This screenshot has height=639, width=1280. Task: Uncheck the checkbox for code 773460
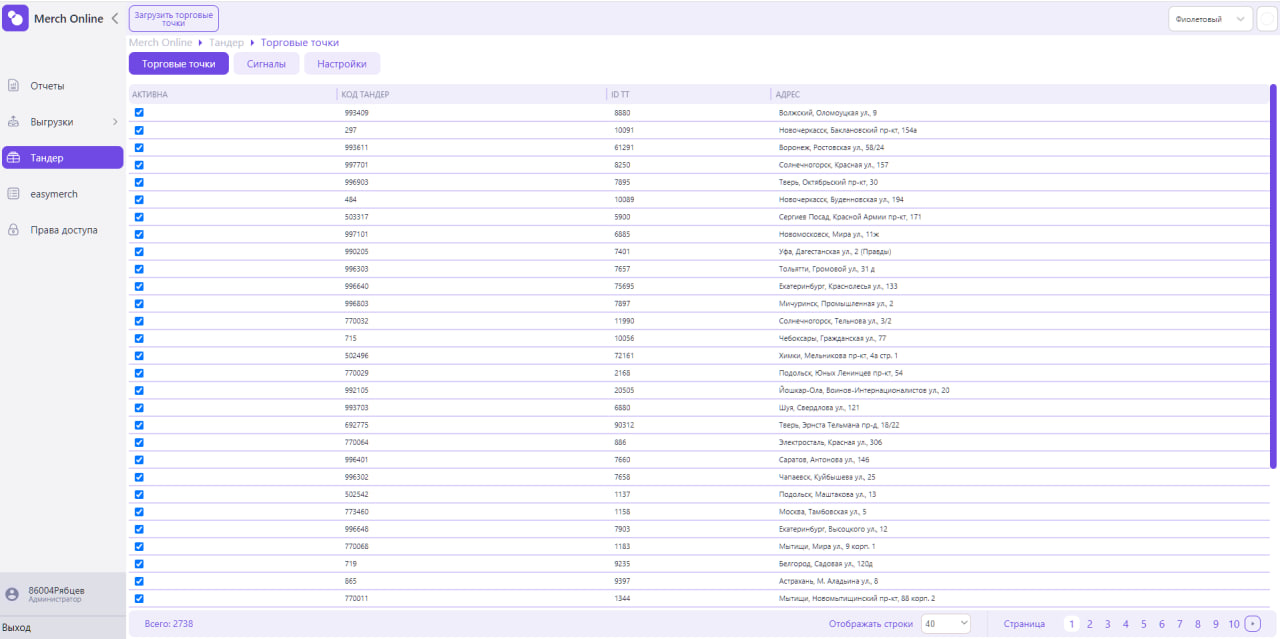(139, 512)
